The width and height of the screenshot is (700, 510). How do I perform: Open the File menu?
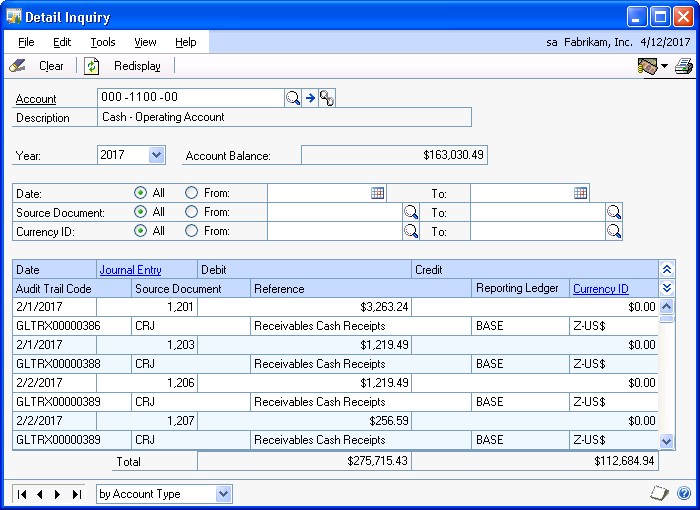[x=26, y=42]
